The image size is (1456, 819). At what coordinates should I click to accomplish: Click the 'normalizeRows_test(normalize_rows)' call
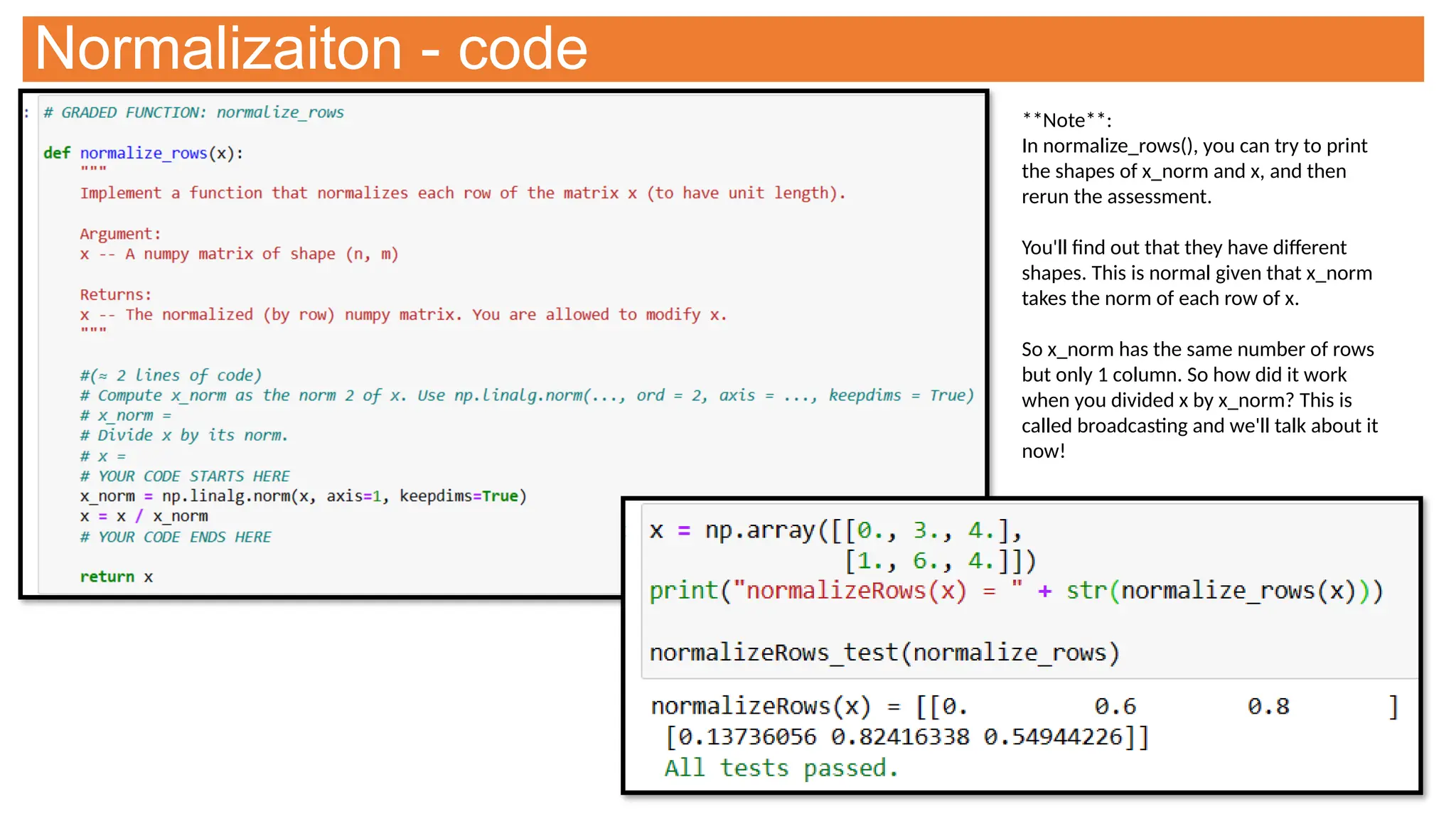point(884,653)
